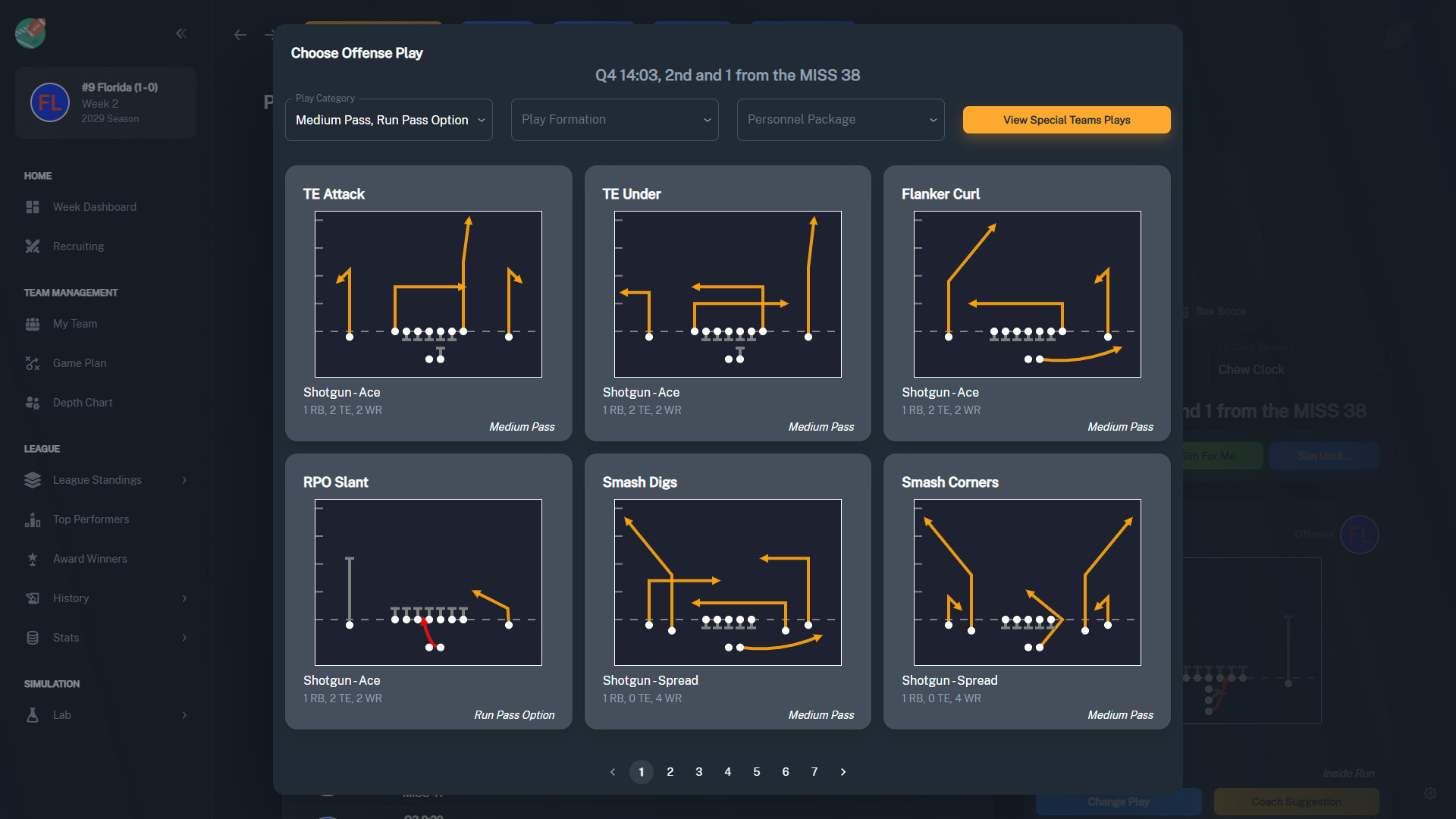Image resolution: width=1456 pixels, height=819 pixels.
Task: Click the League Standings expander
Action: tap(184, 480)
